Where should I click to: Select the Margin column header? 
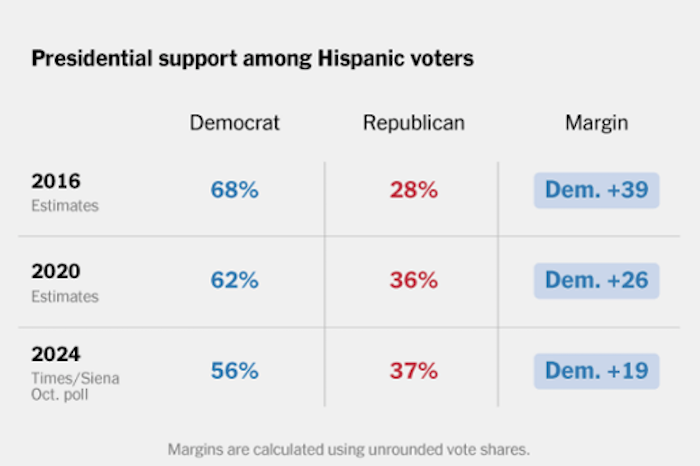tap(596, 123)
